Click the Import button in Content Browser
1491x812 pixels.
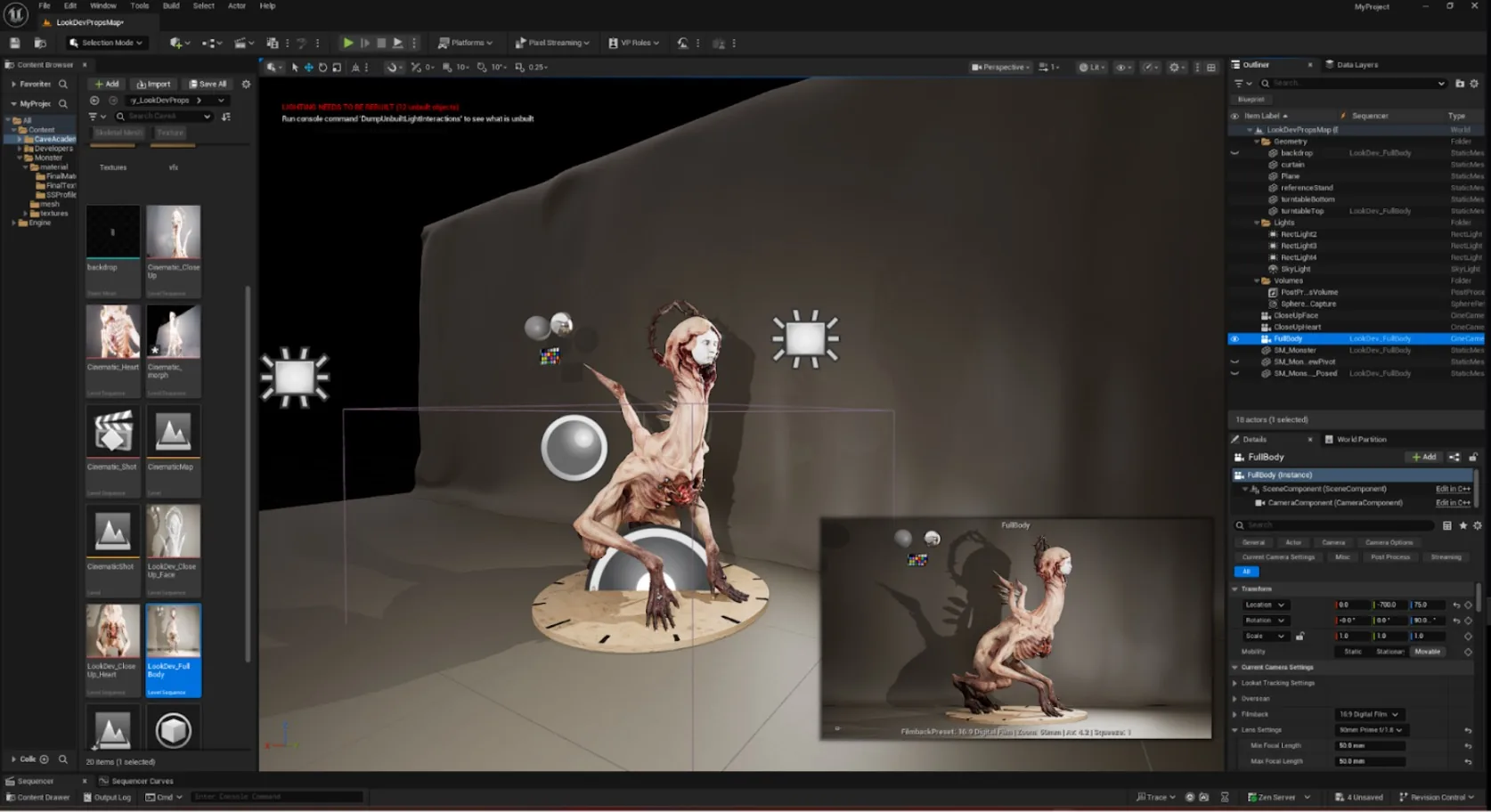(153, 84)
